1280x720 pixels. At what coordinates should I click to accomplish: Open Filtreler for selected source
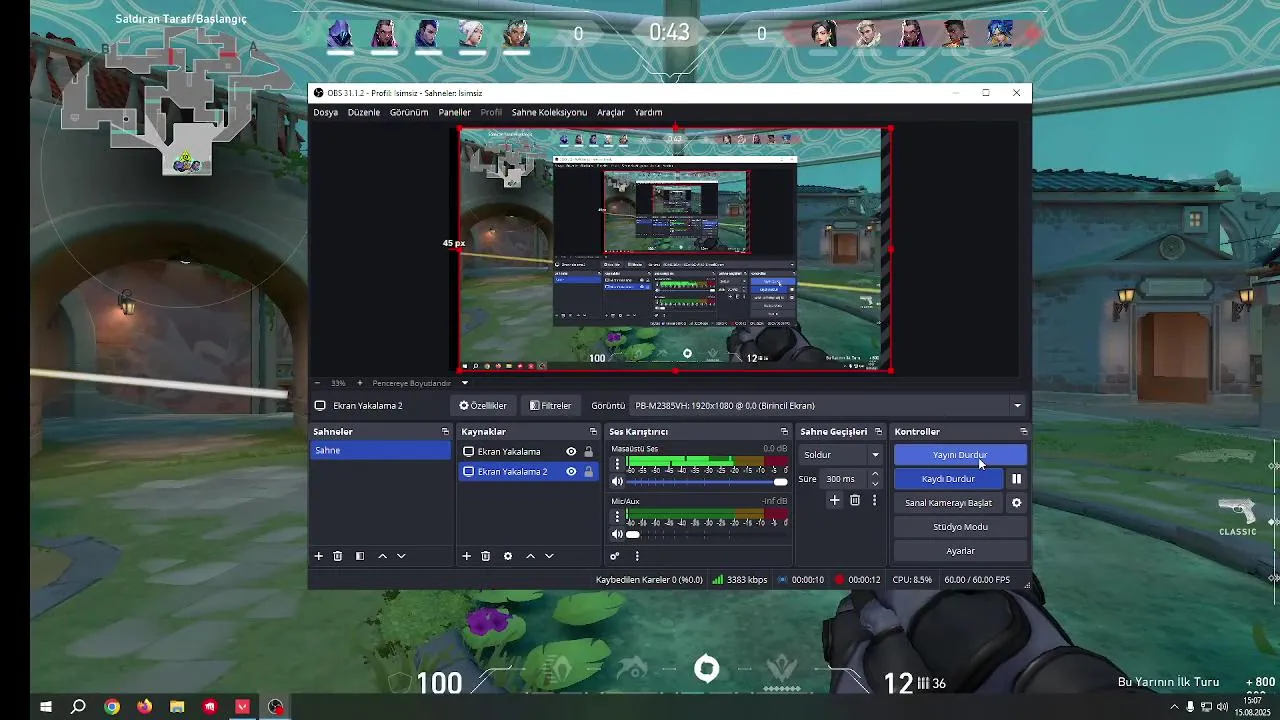[551, 406]
